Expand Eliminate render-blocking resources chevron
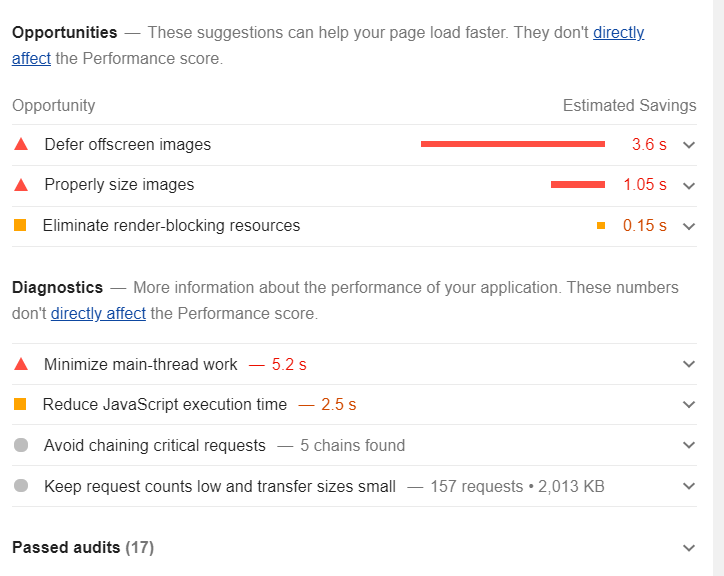 [x=689, y=226]
